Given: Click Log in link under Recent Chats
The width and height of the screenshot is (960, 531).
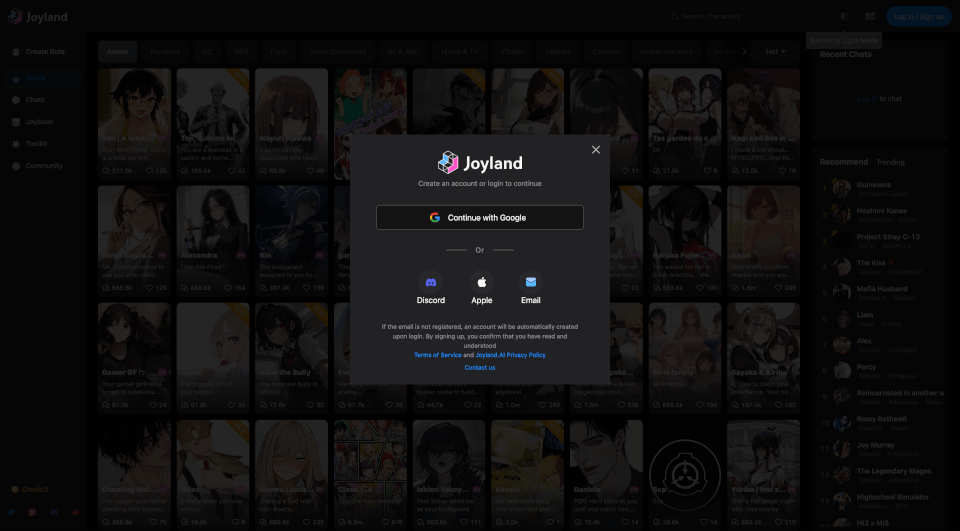Looking at the screenshot, I should pos(867,99).
